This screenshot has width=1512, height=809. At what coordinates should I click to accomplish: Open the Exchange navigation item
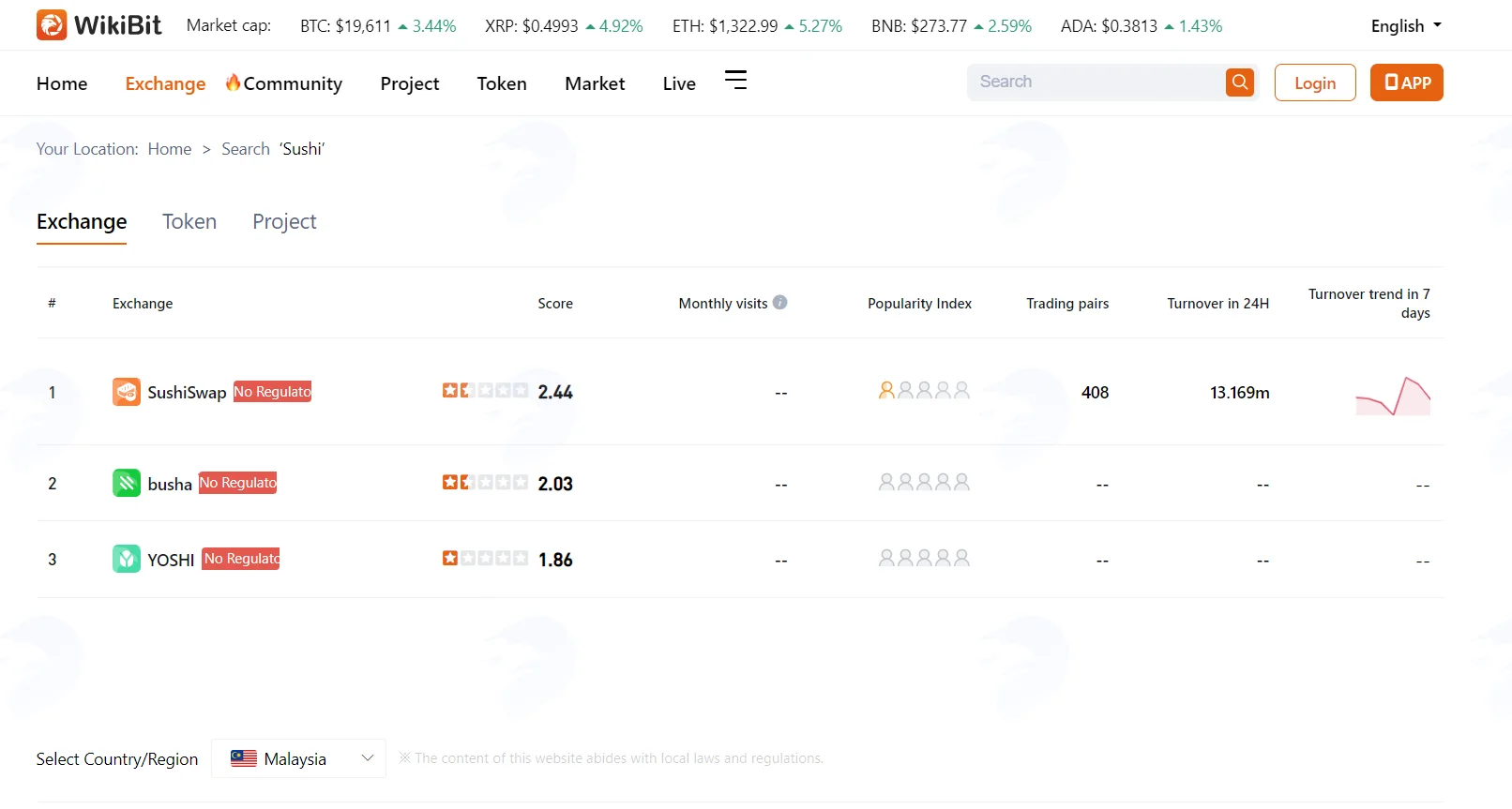165,83
